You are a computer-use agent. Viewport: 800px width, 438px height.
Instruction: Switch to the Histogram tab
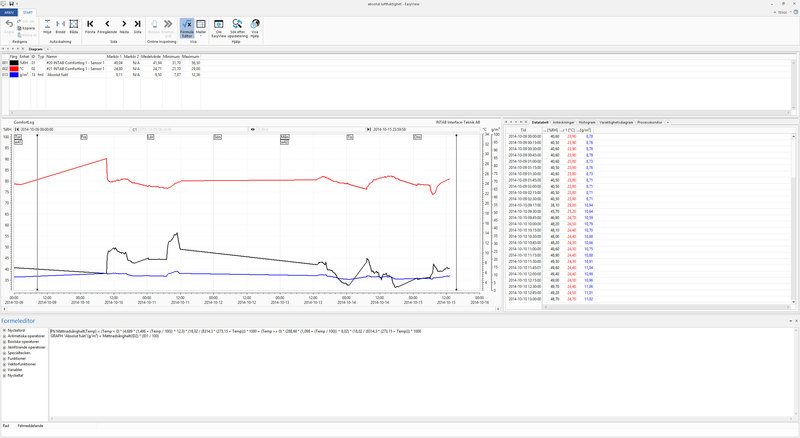pyautogui.click(x=587, y=123)
